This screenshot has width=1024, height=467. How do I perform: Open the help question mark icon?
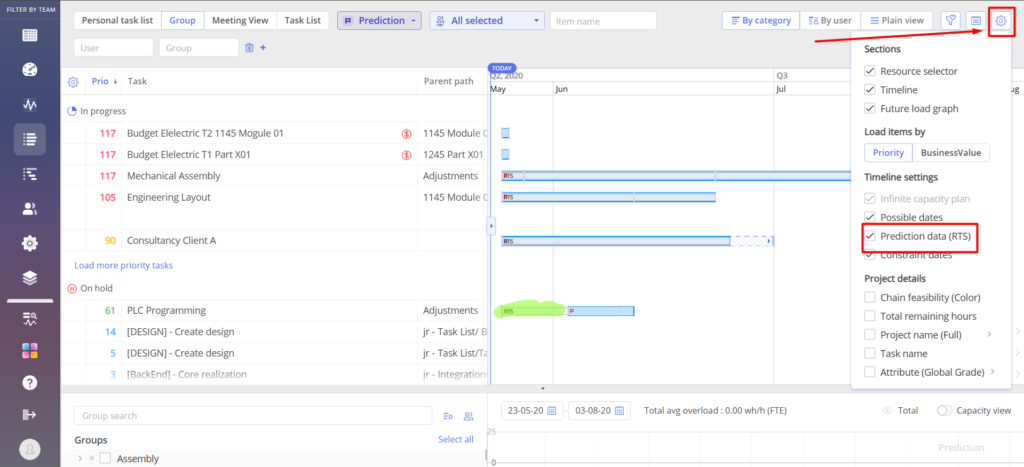pyautogui.click(x=30, y=382)
